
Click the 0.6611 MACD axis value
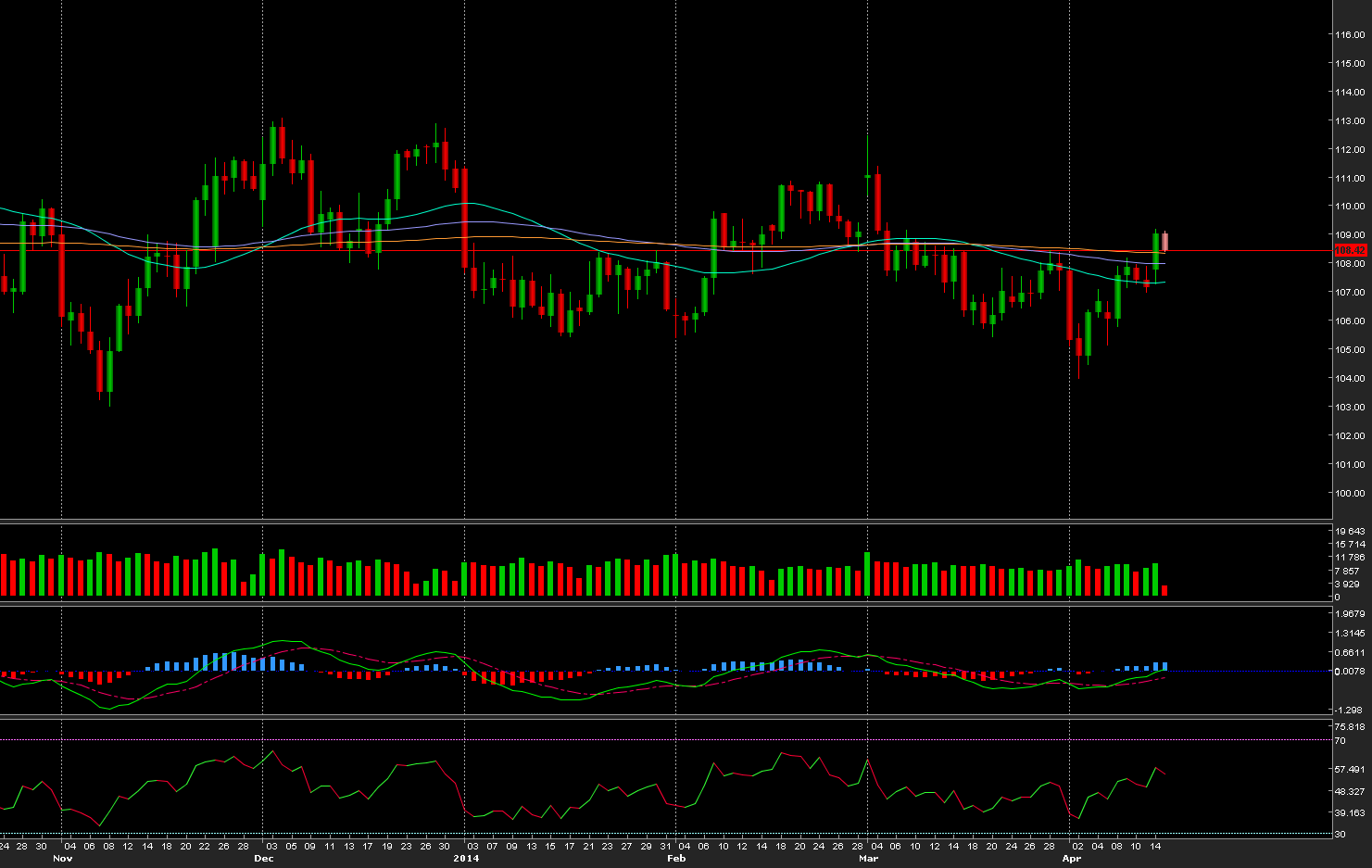tap(1350, 652)
